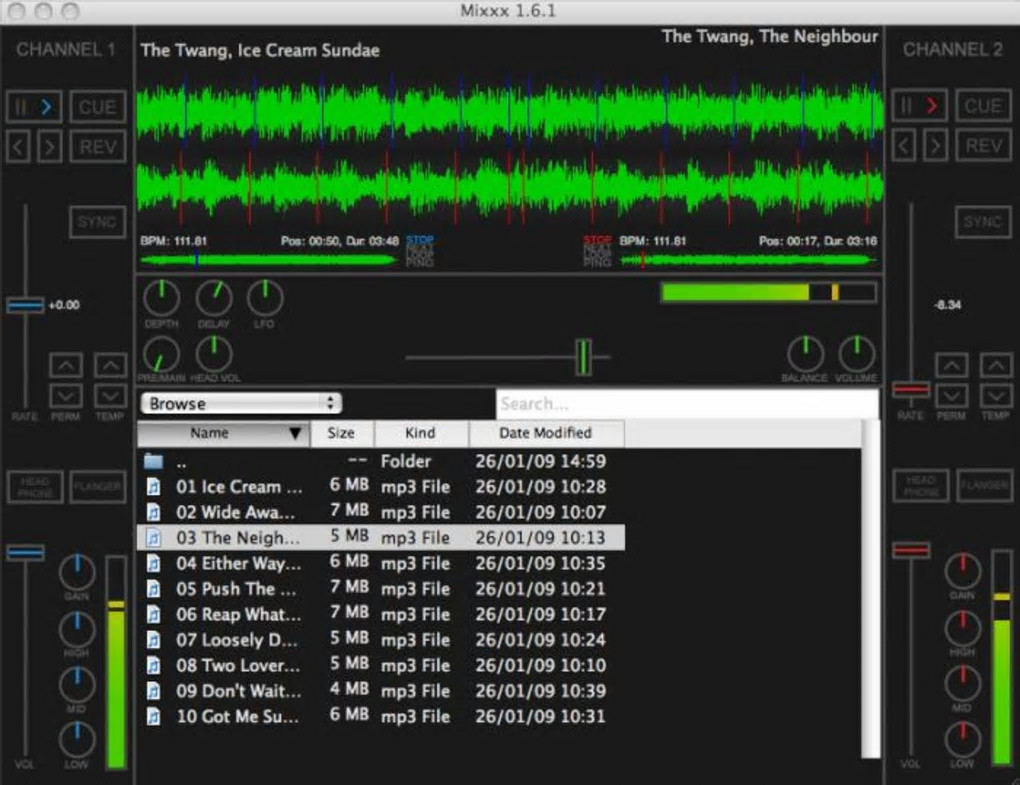
Task: Click the Channel 1 volume fader handle
Action: (25, 552)
